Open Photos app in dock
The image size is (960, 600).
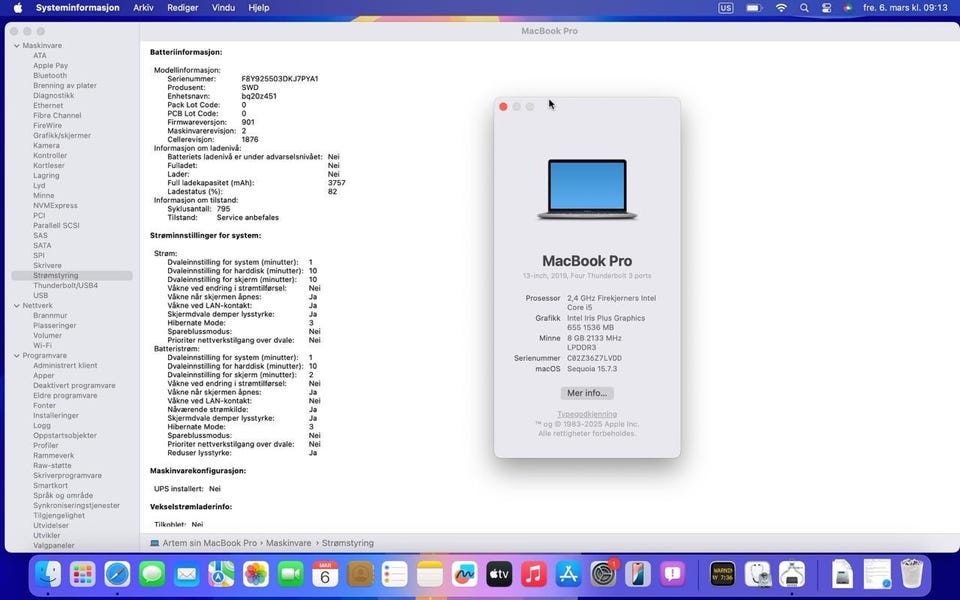click(x=256, y=574)
